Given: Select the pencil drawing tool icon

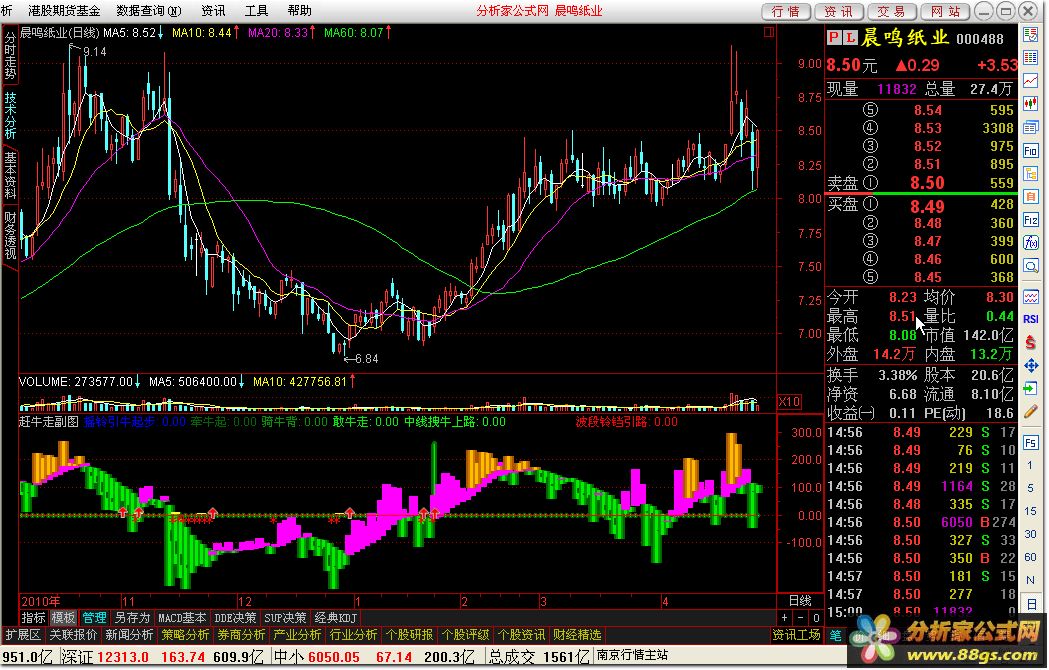Looking at the screenshot, I should click(x=1031, y=412).
